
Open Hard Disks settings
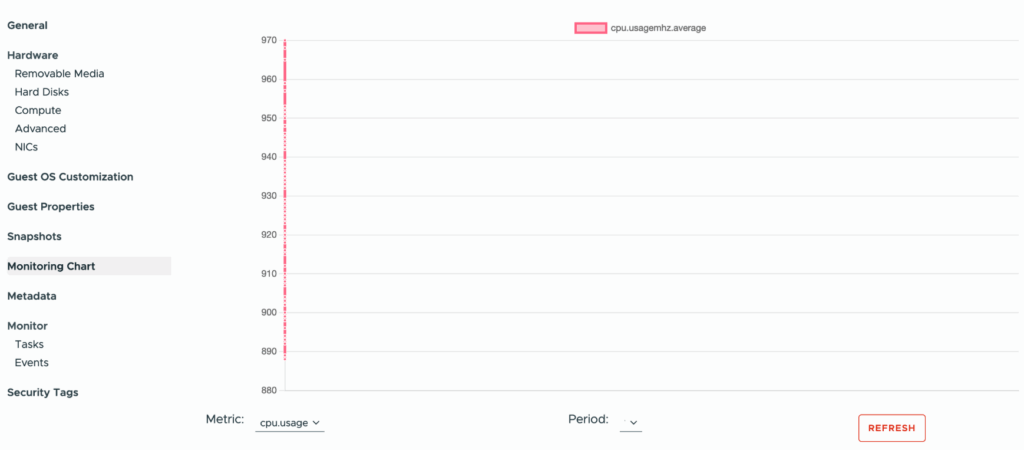point(42,92)
